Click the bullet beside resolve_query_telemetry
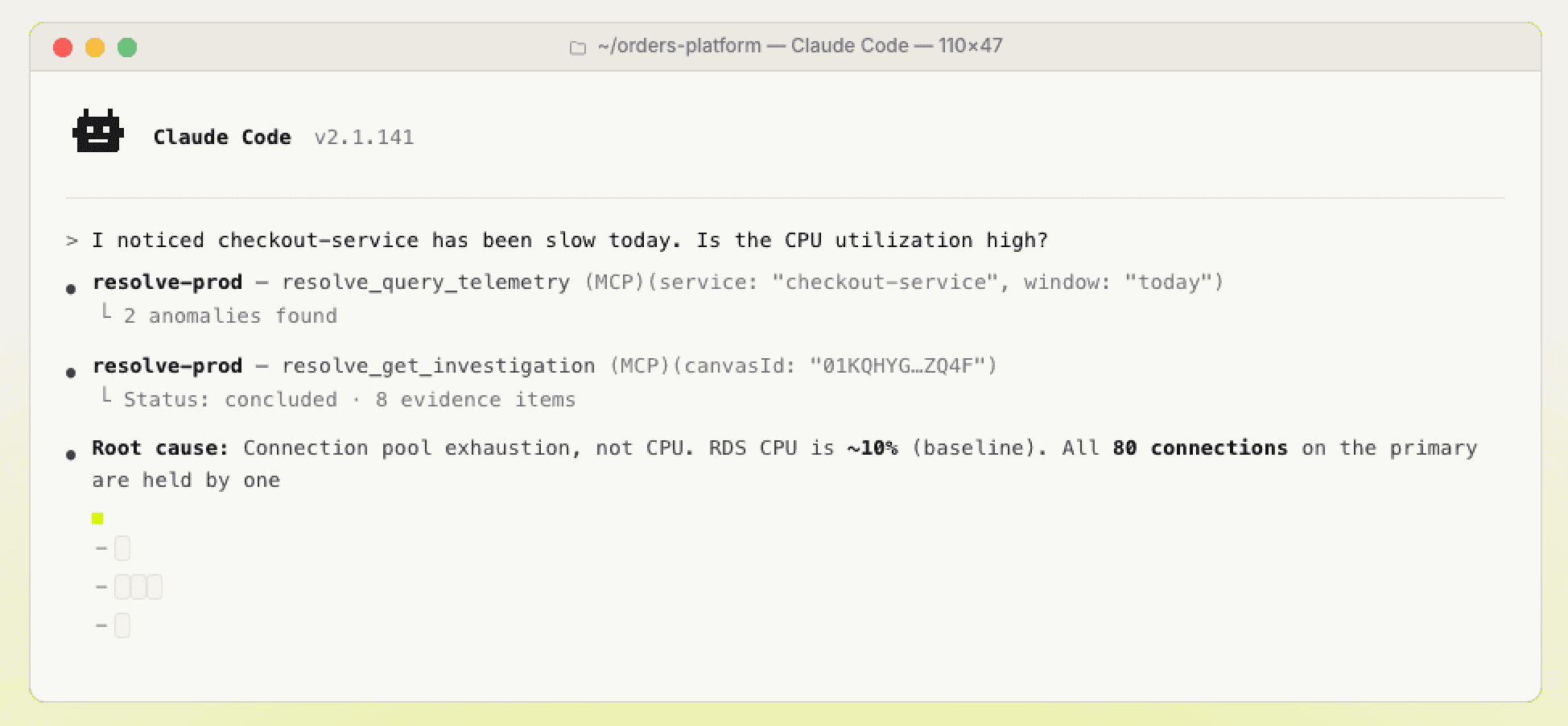 coord(71,289)
